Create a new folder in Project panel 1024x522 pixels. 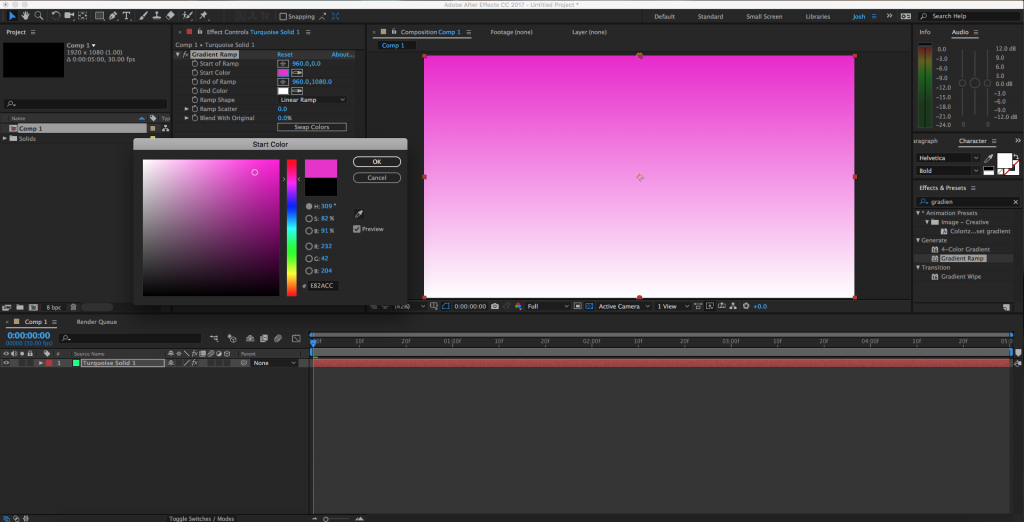tap(20, 307)
